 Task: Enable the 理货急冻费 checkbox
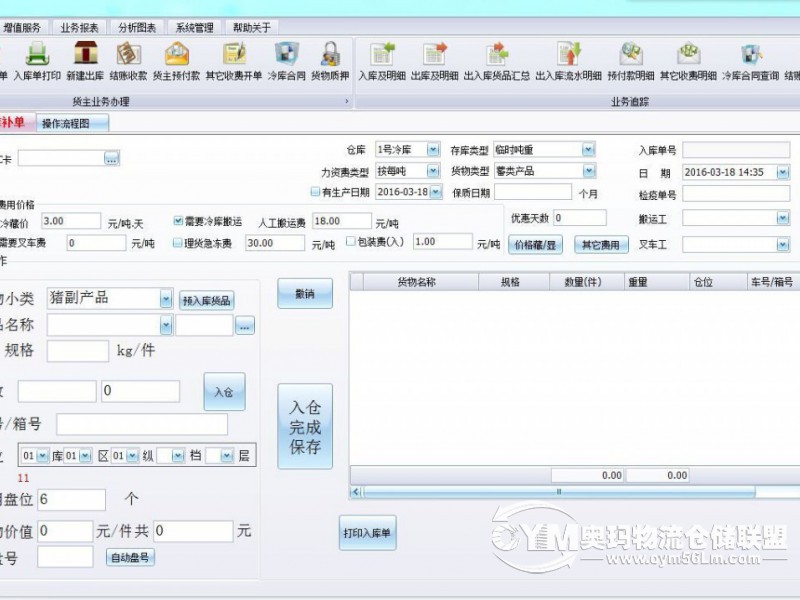(x=178, y=243)
